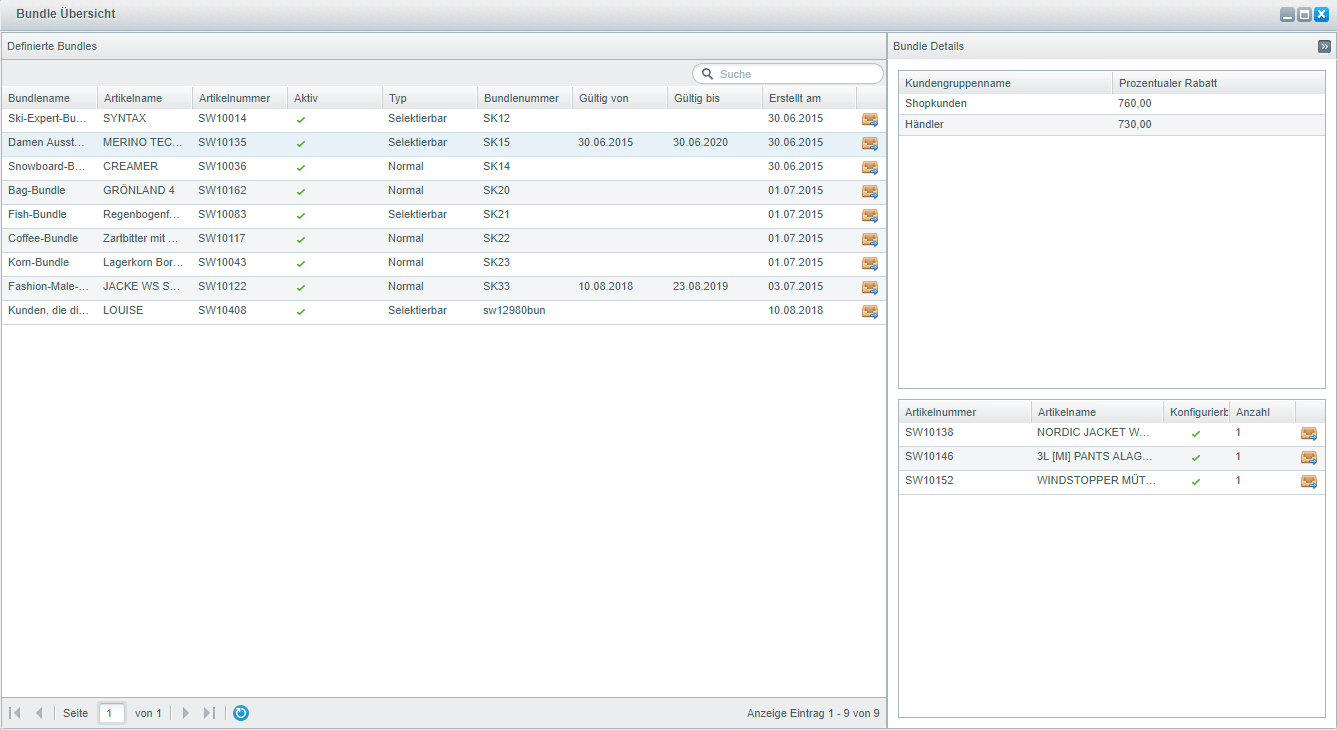Screen dimensions: 1337x730
Task: Click WINDSTOPPER article name
Action: click(1096, 480)
